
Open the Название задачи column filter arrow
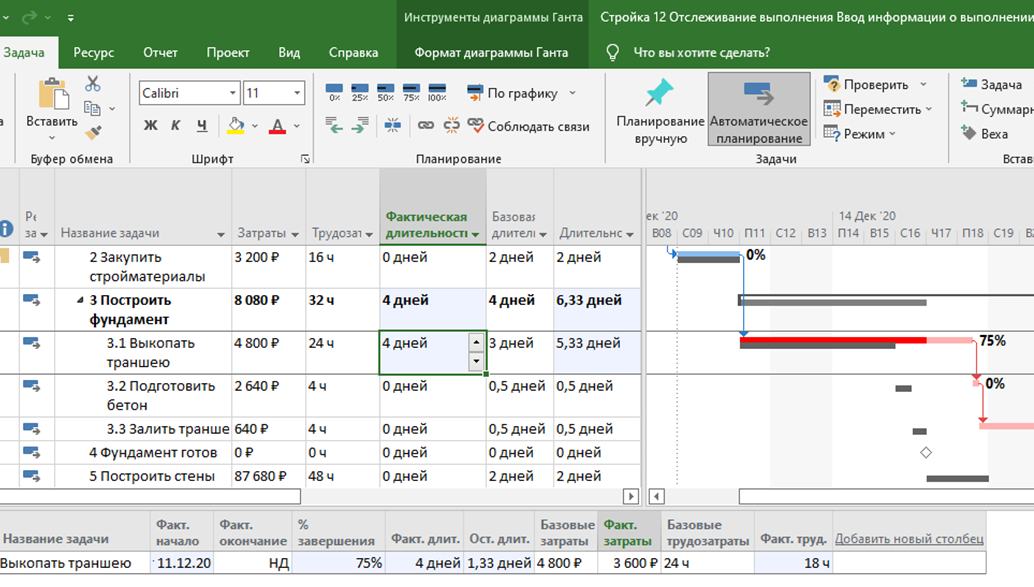click(x=220, y=234)
